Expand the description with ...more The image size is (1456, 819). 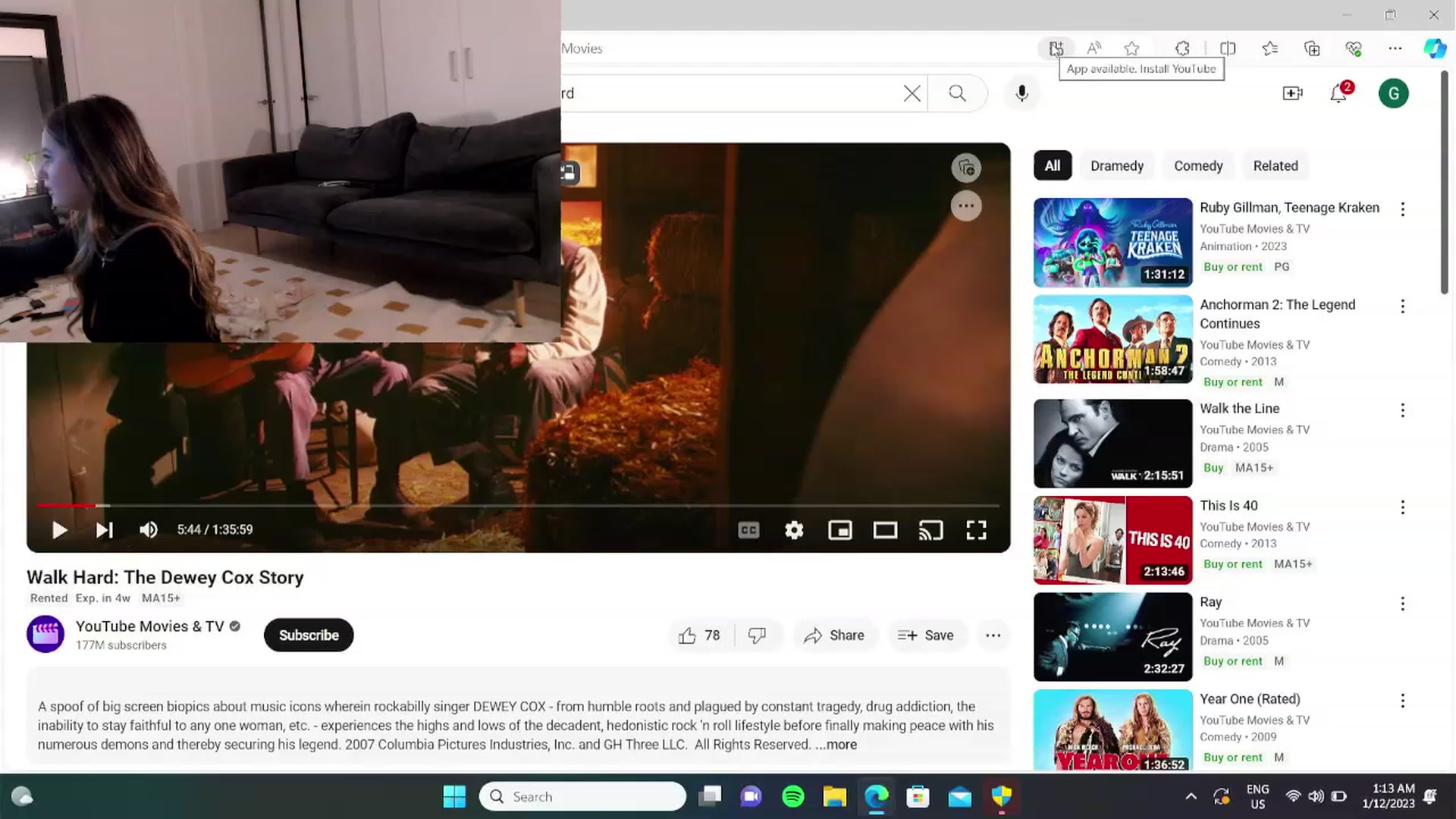pos(836,745)
